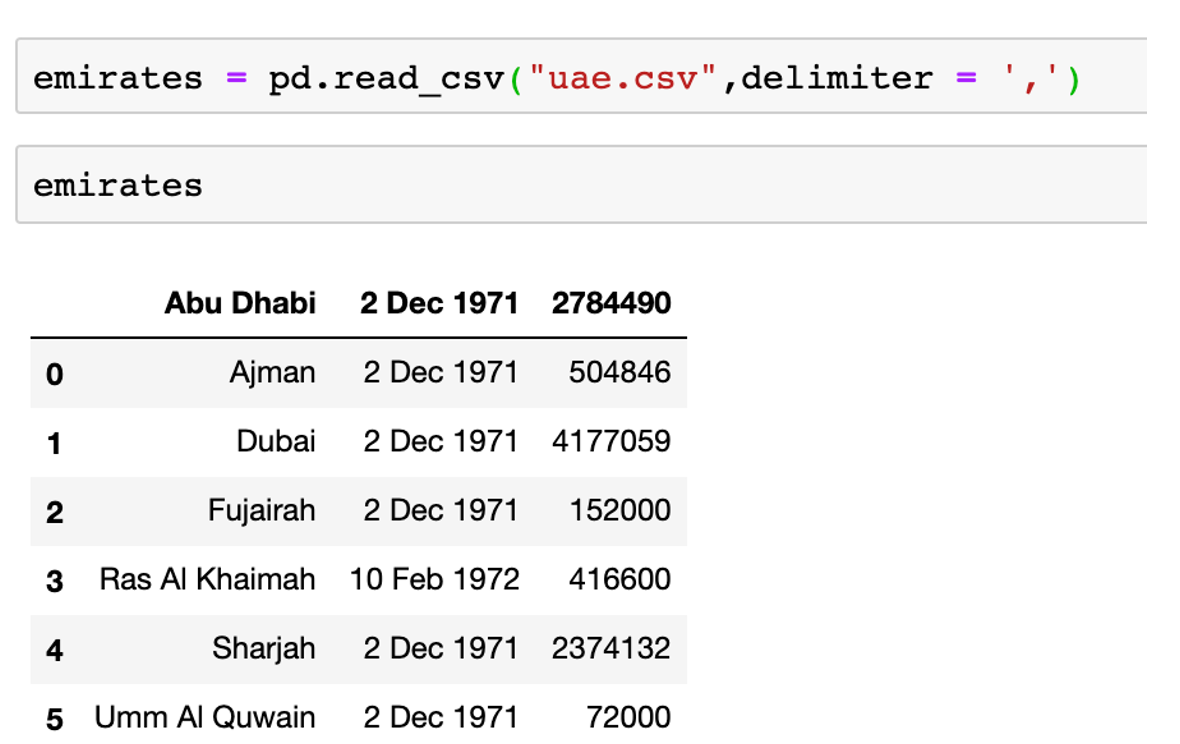Click the Dubai cell

276,441
